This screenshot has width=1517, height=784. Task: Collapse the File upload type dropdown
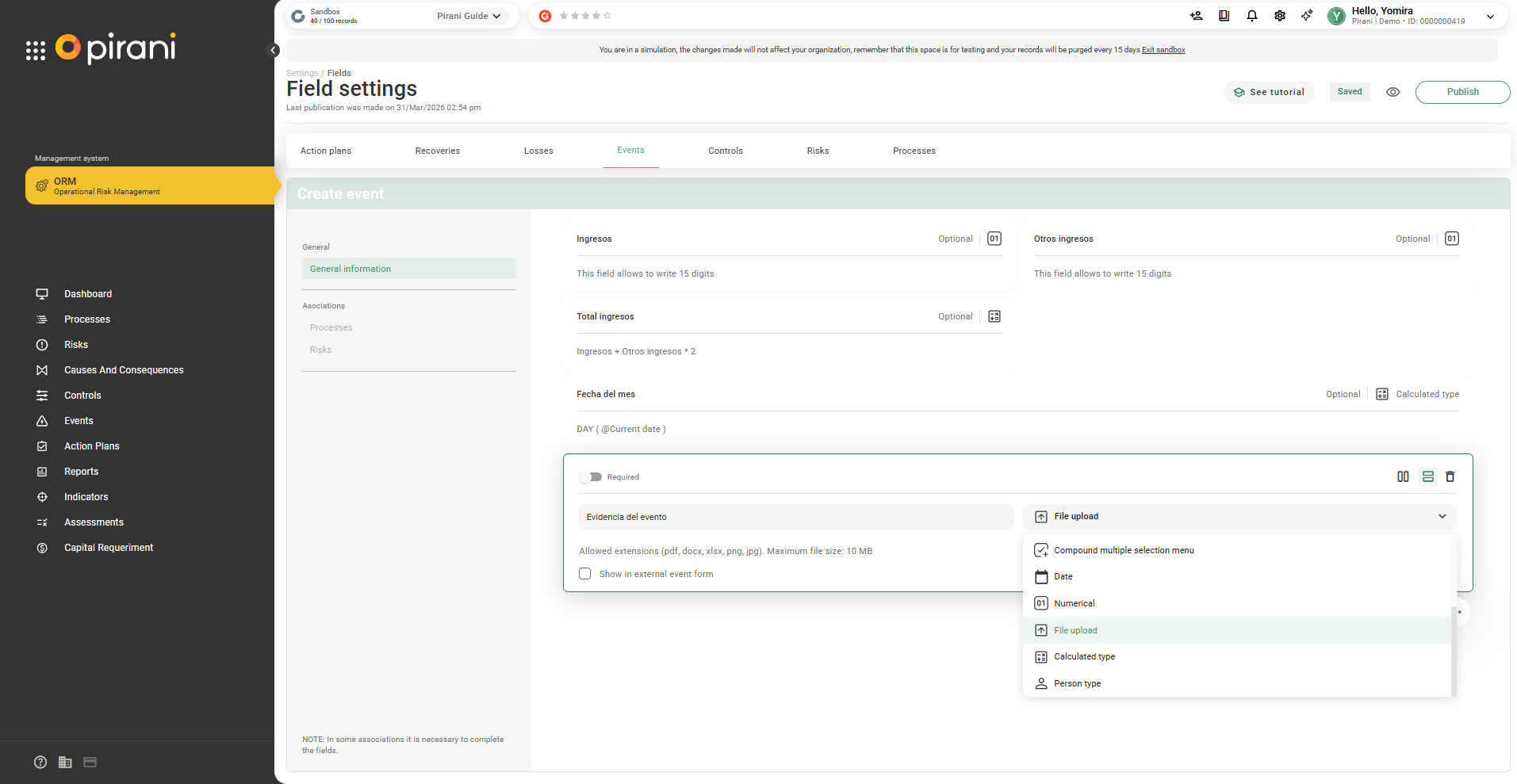(x=1442, y=516)
